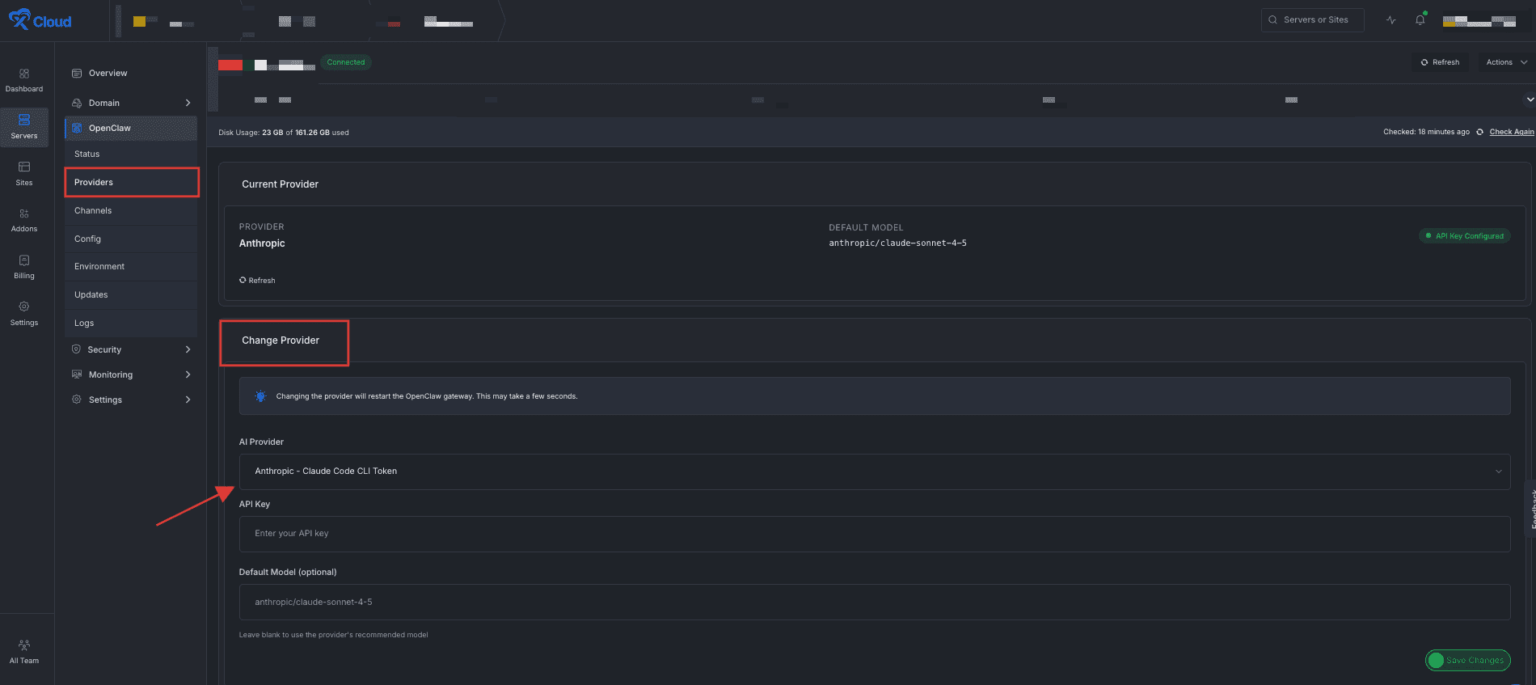Image resolution: width=1536 pixels, height=685 pixels.
Task: Click the Save Changes button
Action: coord(1467,660)
